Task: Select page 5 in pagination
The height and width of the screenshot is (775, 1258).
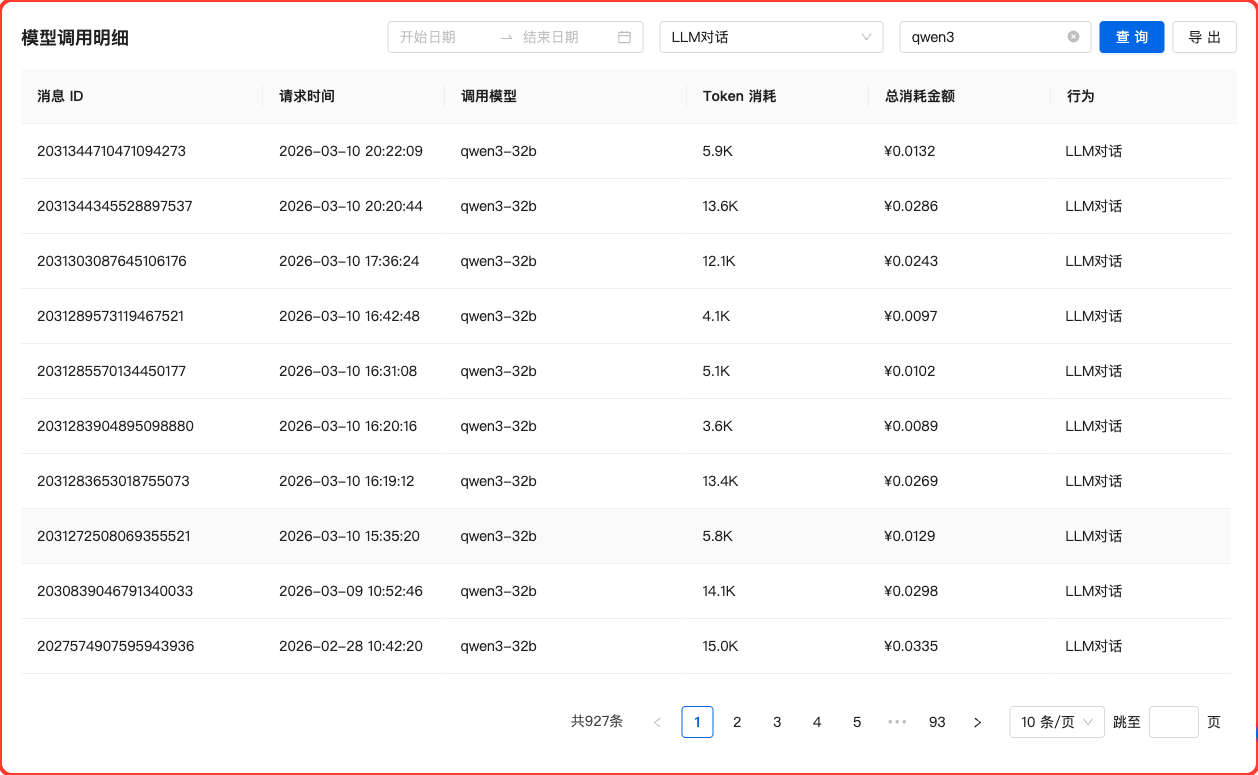Action: point(857,722)
